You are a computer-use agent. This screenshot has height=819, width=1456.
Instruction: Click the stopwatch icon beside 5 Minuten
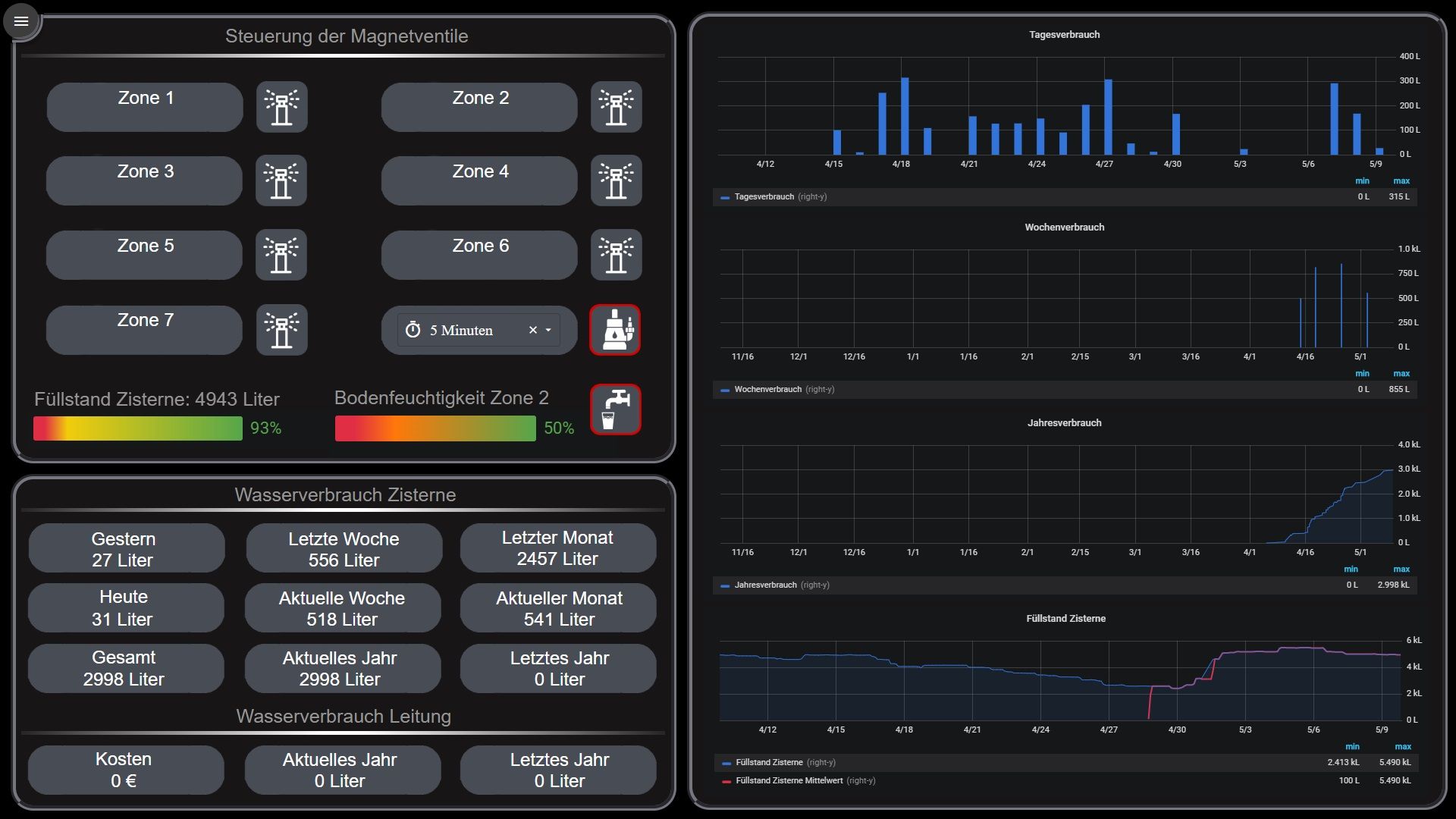click(413, 330)
